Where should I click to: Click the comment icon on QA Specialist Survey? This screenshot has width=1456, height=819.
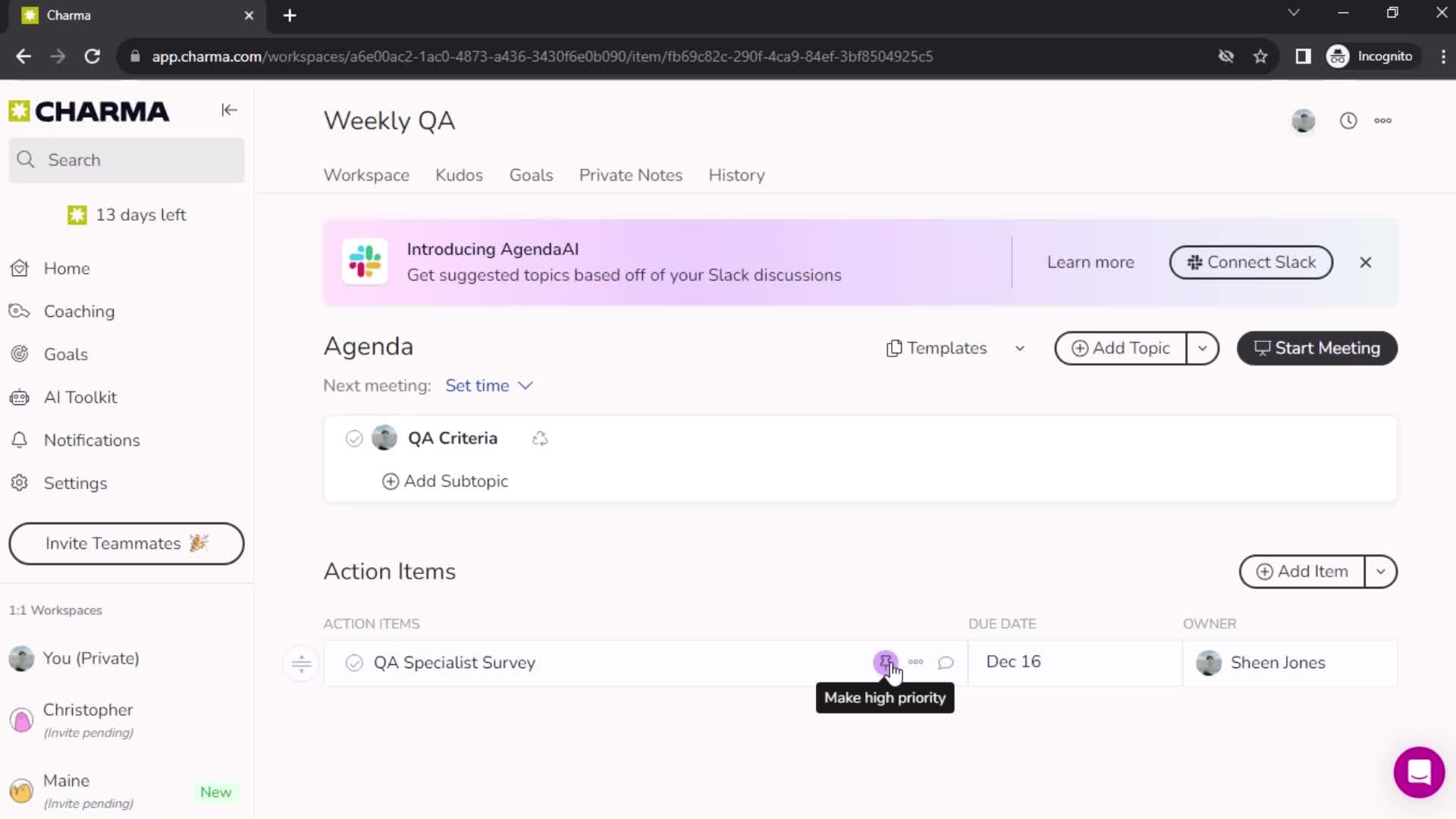[946, 663]
